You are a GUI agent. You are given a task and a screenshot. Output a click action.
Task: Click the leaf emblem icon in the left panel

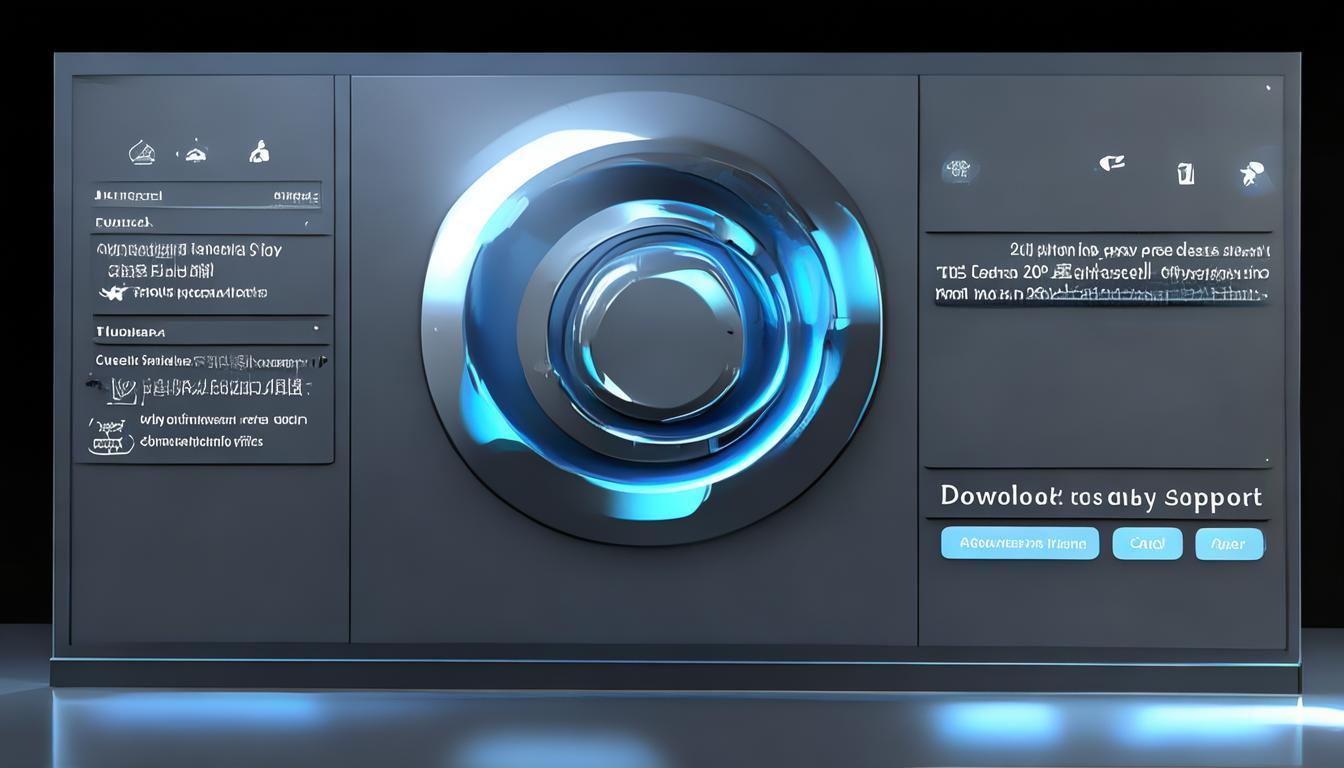(x=122, y=388)
